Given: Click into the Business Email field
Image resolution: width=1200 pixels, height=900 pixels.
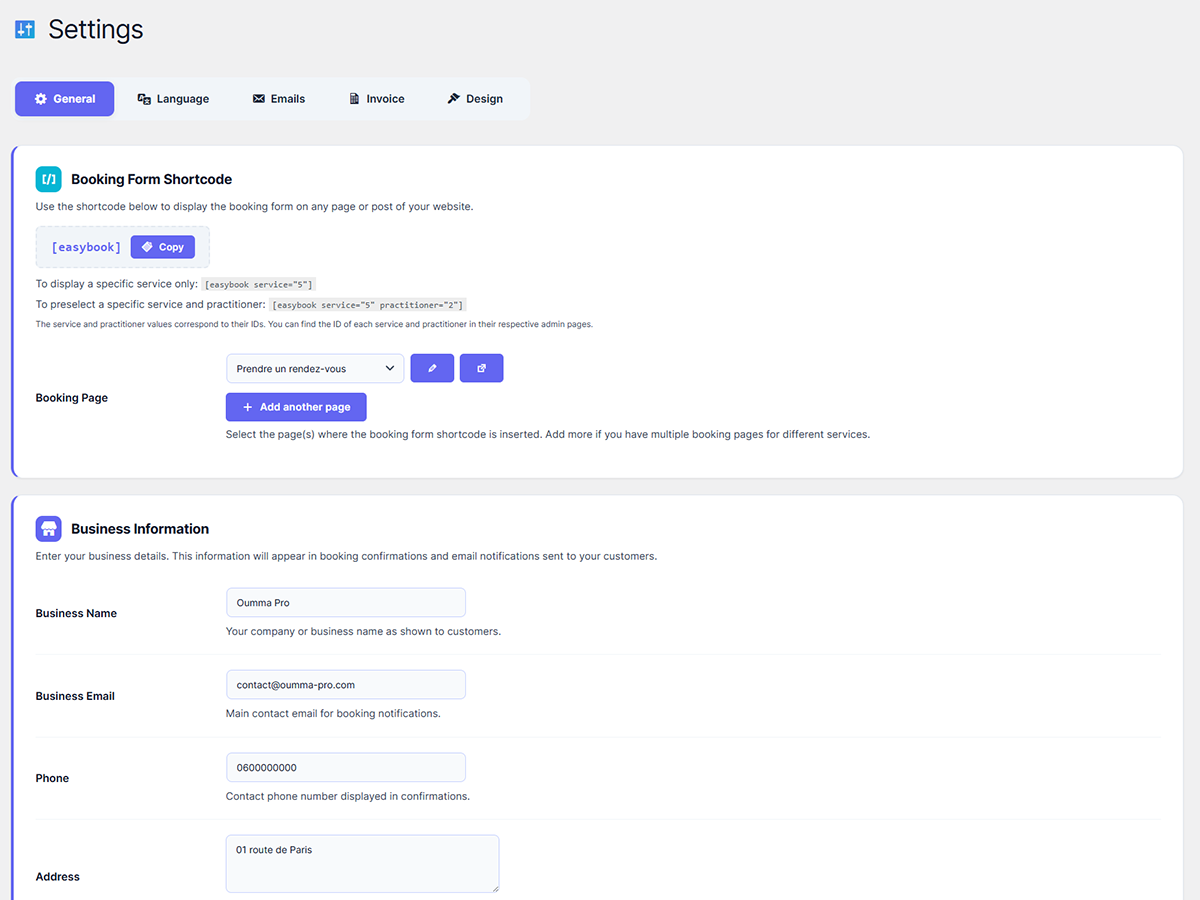Looking at the screenshot, I should (345, 685).
